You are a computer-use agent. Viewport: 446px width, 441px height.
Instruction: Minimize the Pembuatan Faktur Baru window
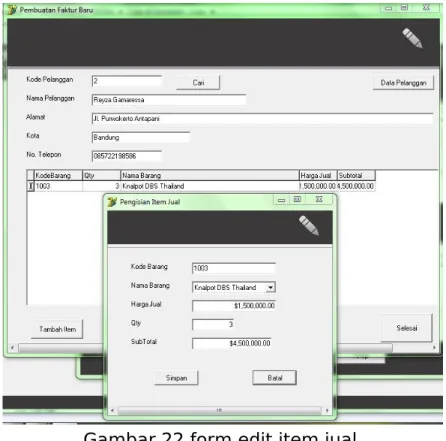click(x=389, y=8)
